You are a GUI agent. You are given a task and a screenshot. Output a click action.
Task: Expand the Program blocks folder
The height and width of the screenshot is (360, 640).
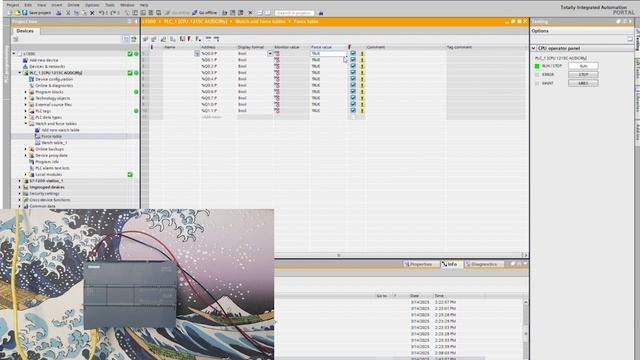pyautogui.click(x=26, y=92)
